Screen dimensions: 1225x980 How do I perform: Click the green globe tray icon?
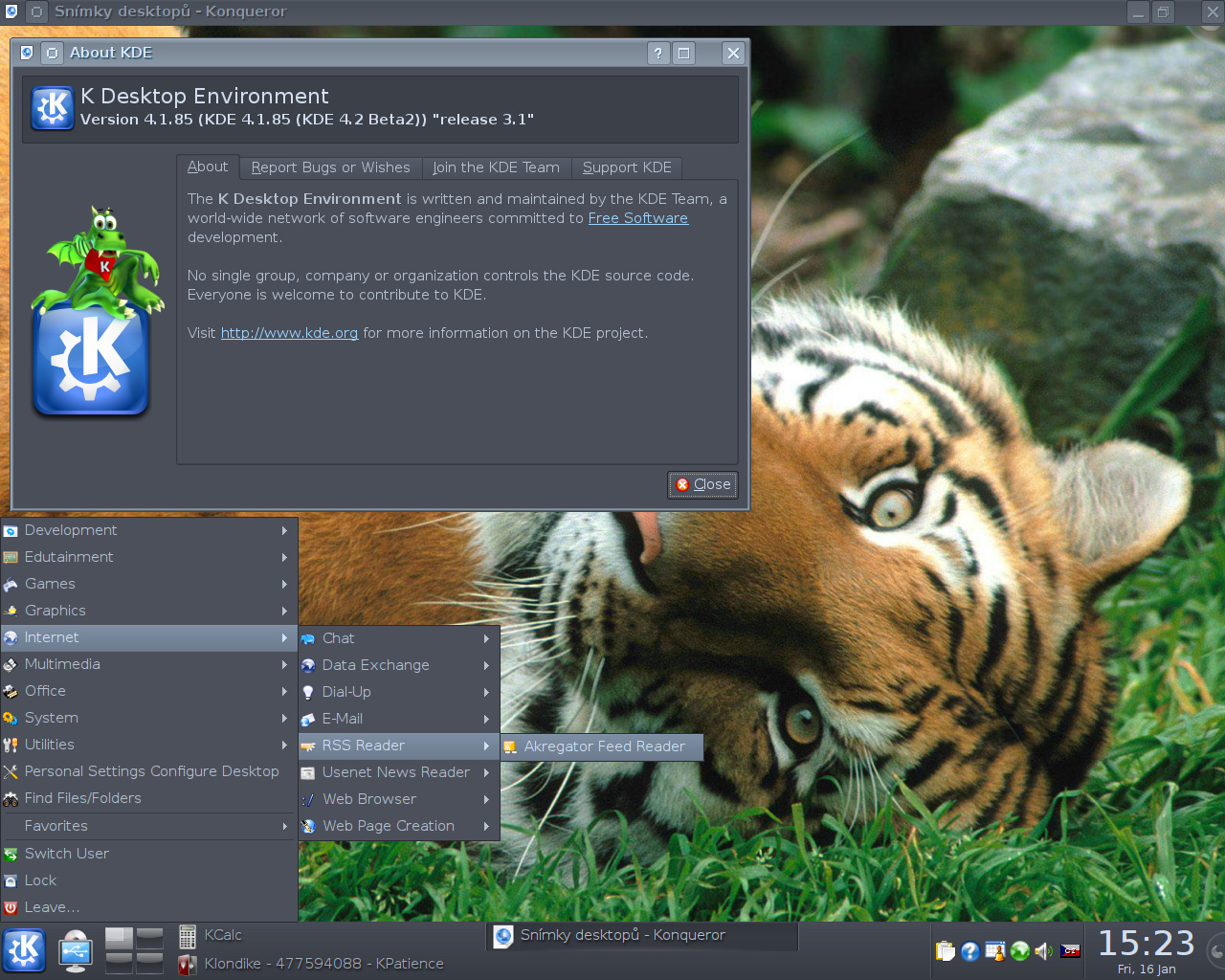tap(1020, 951)
